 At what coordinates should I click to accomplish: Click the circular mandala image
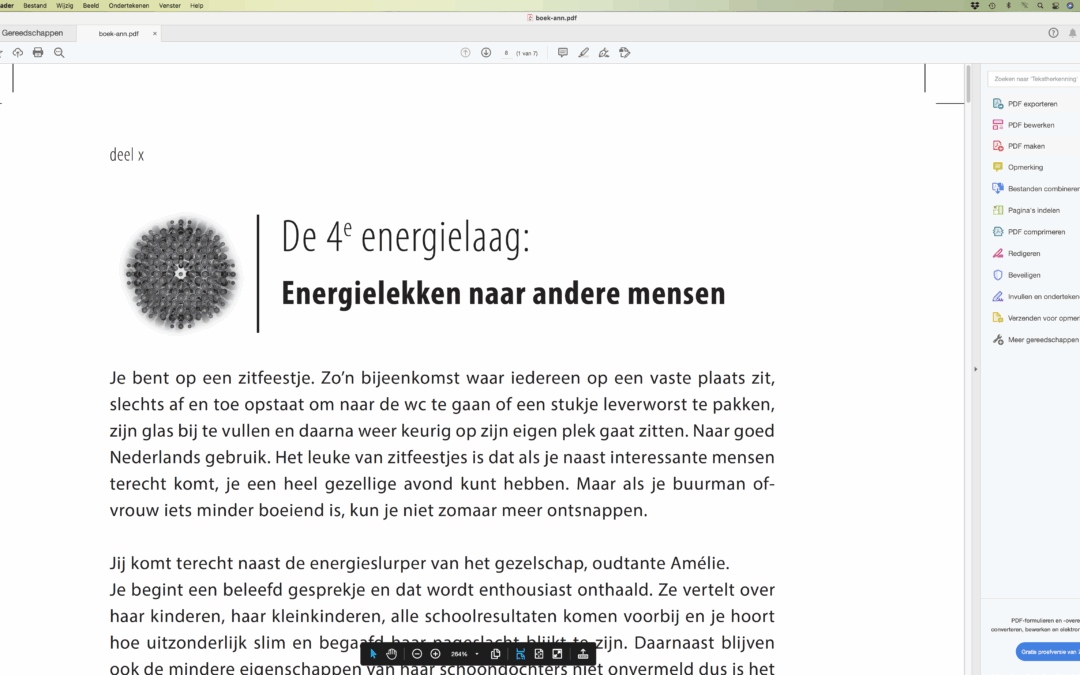click(181, 273)
